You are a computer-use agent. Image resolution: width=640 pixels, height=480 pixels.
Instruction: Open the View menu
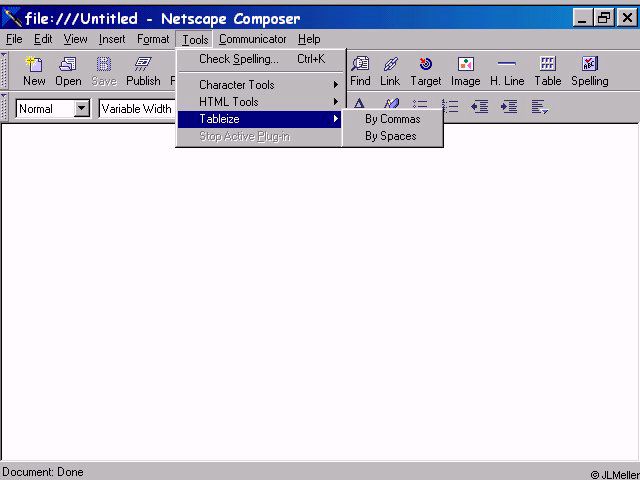[x=76, y=39]
